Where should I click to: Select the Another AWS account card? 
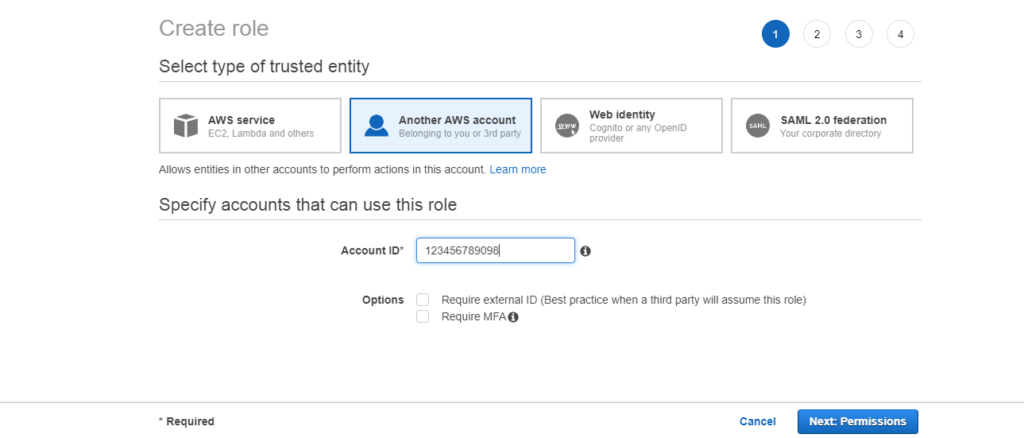441,125
